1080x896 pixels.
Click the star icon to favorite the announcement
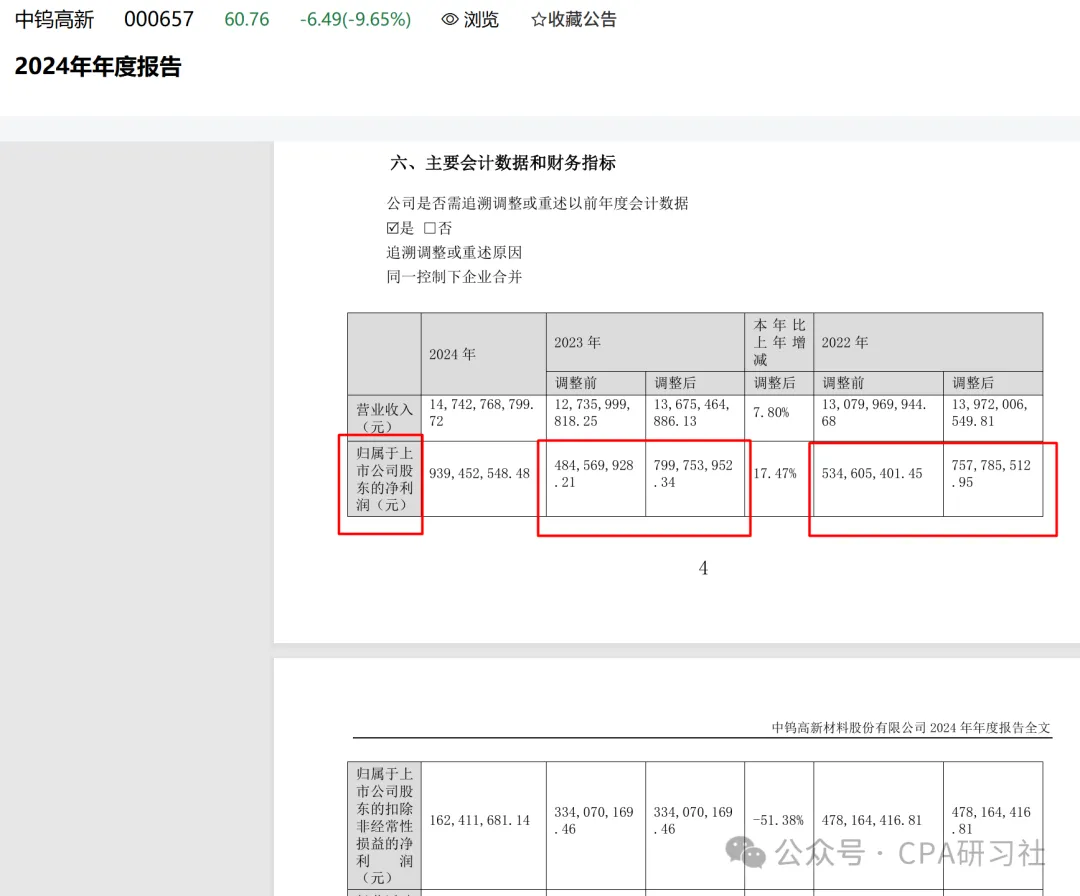pyautogui.click(x=539, y=19)
